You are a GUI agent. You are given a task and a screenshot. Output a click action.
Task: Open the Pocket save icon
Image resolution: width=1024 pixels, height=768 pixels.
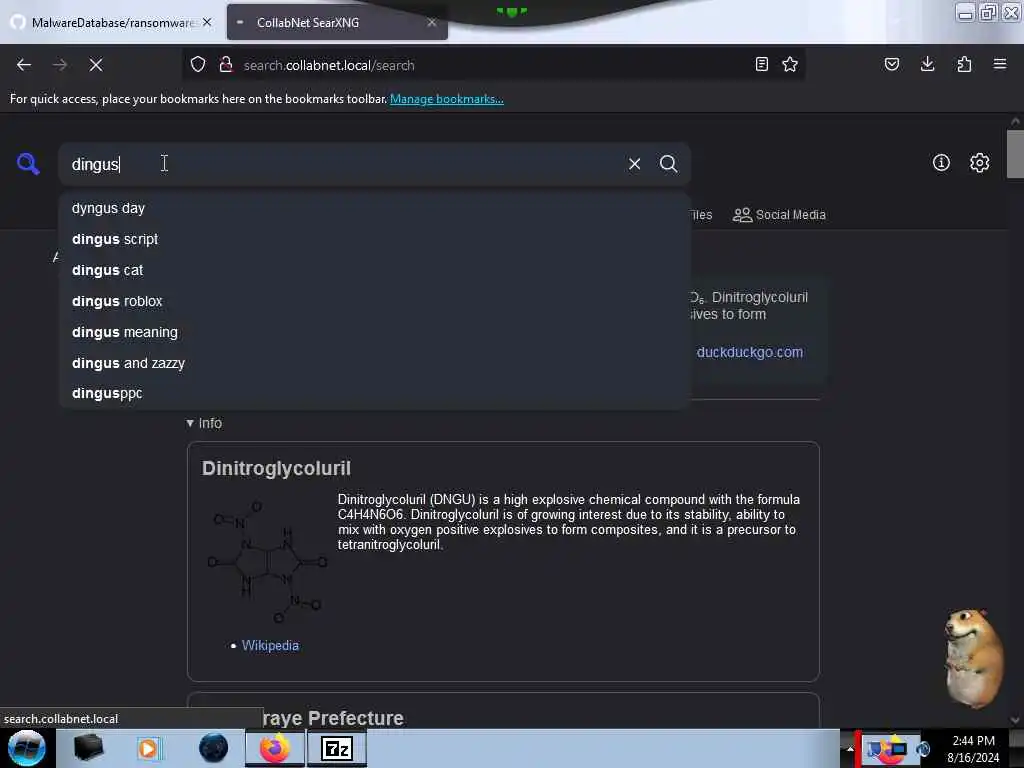point(891,64)
